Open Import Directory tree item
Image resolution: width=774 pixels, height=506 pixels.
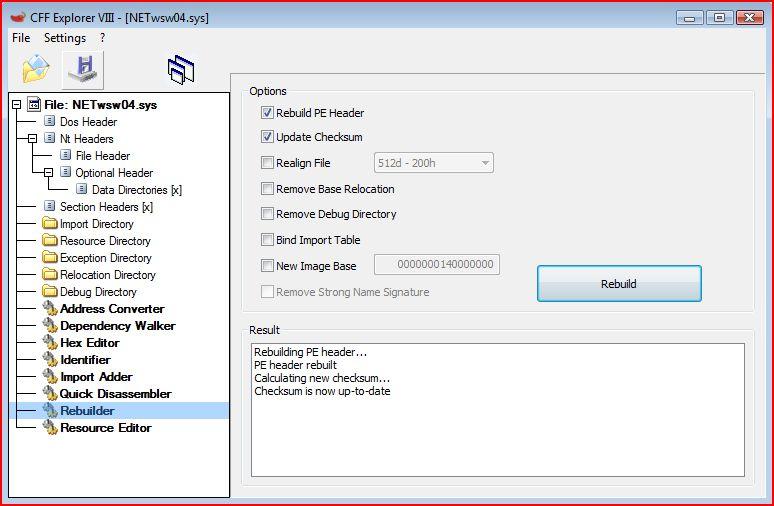[x=97, y=224]
